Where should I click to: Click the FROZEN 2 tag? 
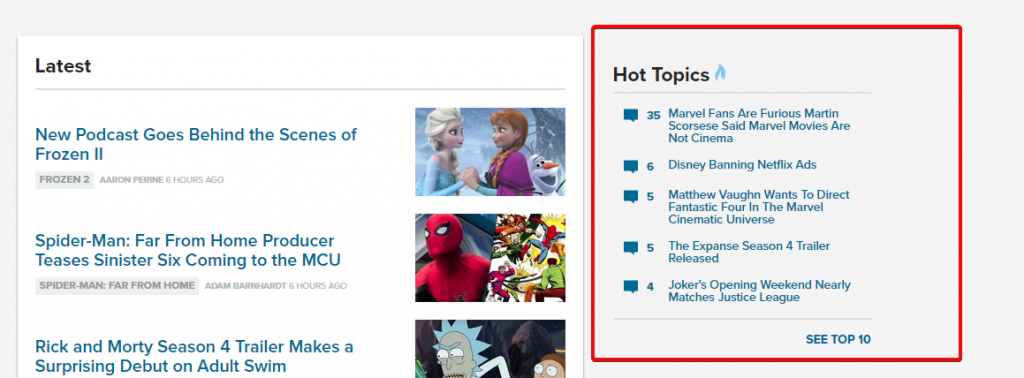(x=64, y=180)
